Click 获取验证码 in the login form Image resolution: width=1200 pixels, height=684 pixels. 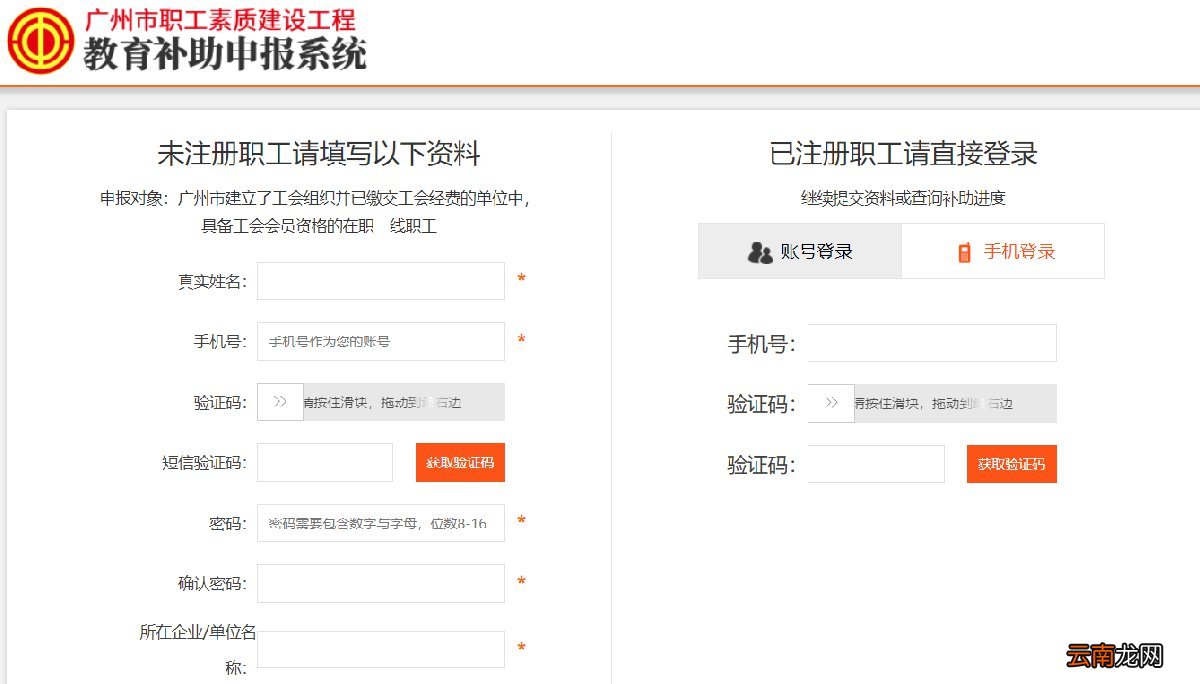[1011, 463]
